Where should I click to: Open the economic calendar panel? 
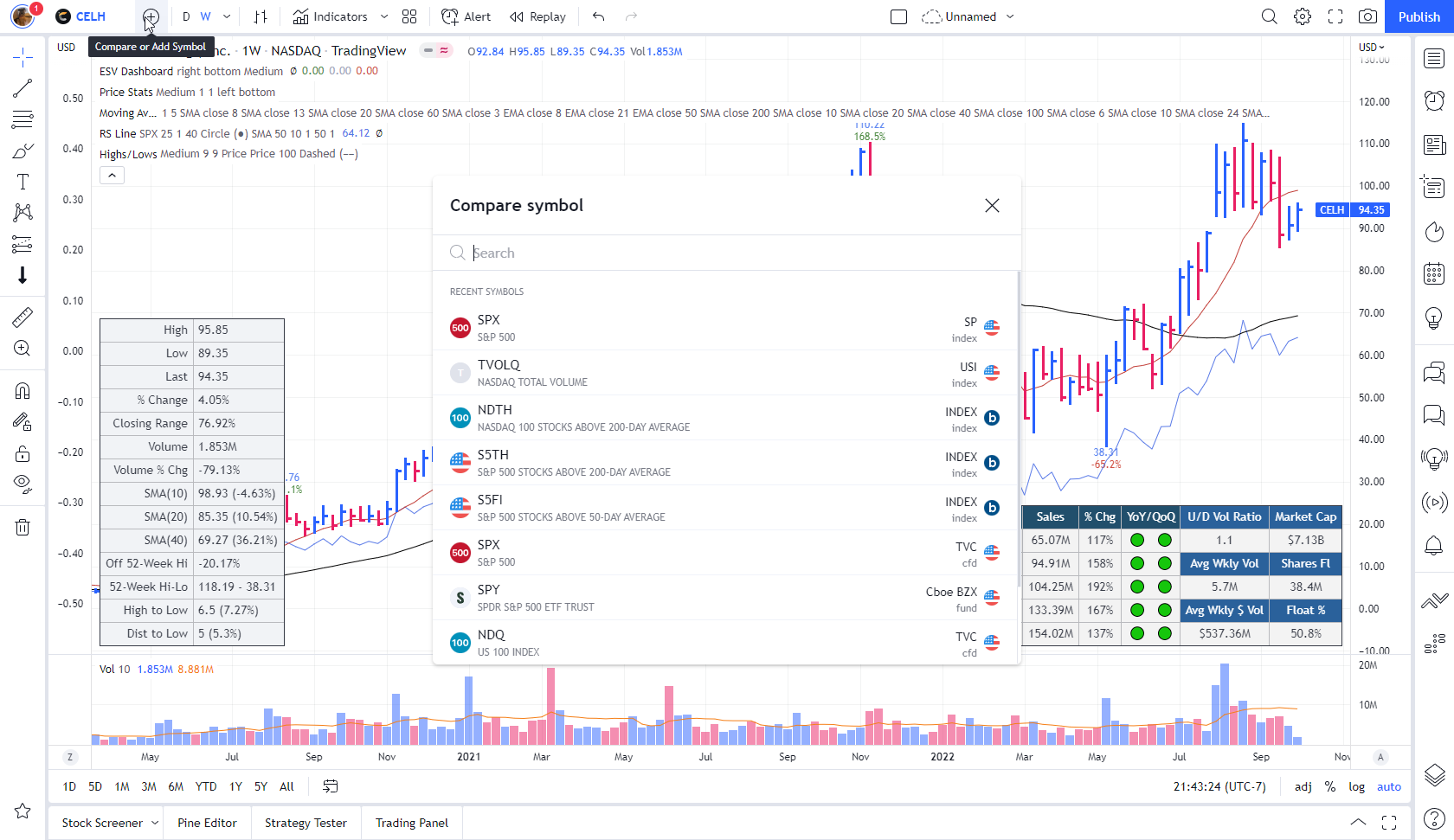[1434, 274]
